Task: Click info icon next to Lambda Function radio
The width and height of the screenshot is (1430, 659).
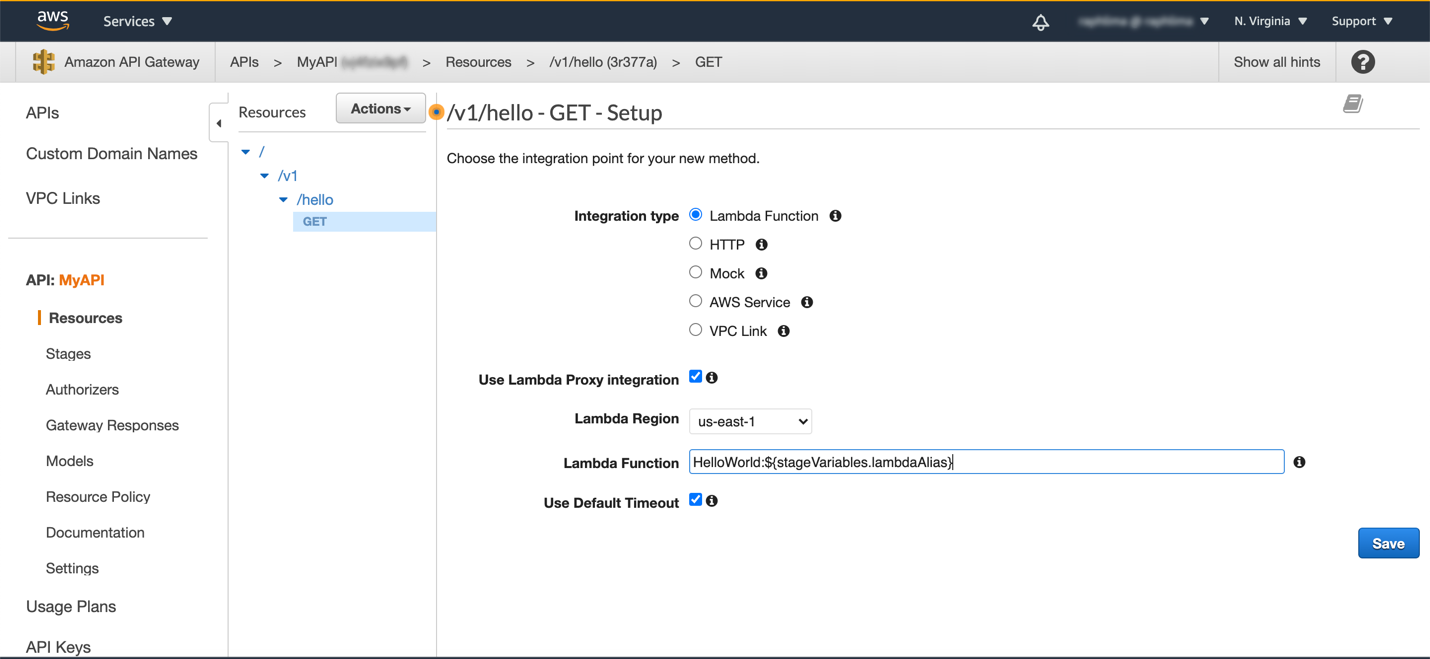Action: (835, 216)
